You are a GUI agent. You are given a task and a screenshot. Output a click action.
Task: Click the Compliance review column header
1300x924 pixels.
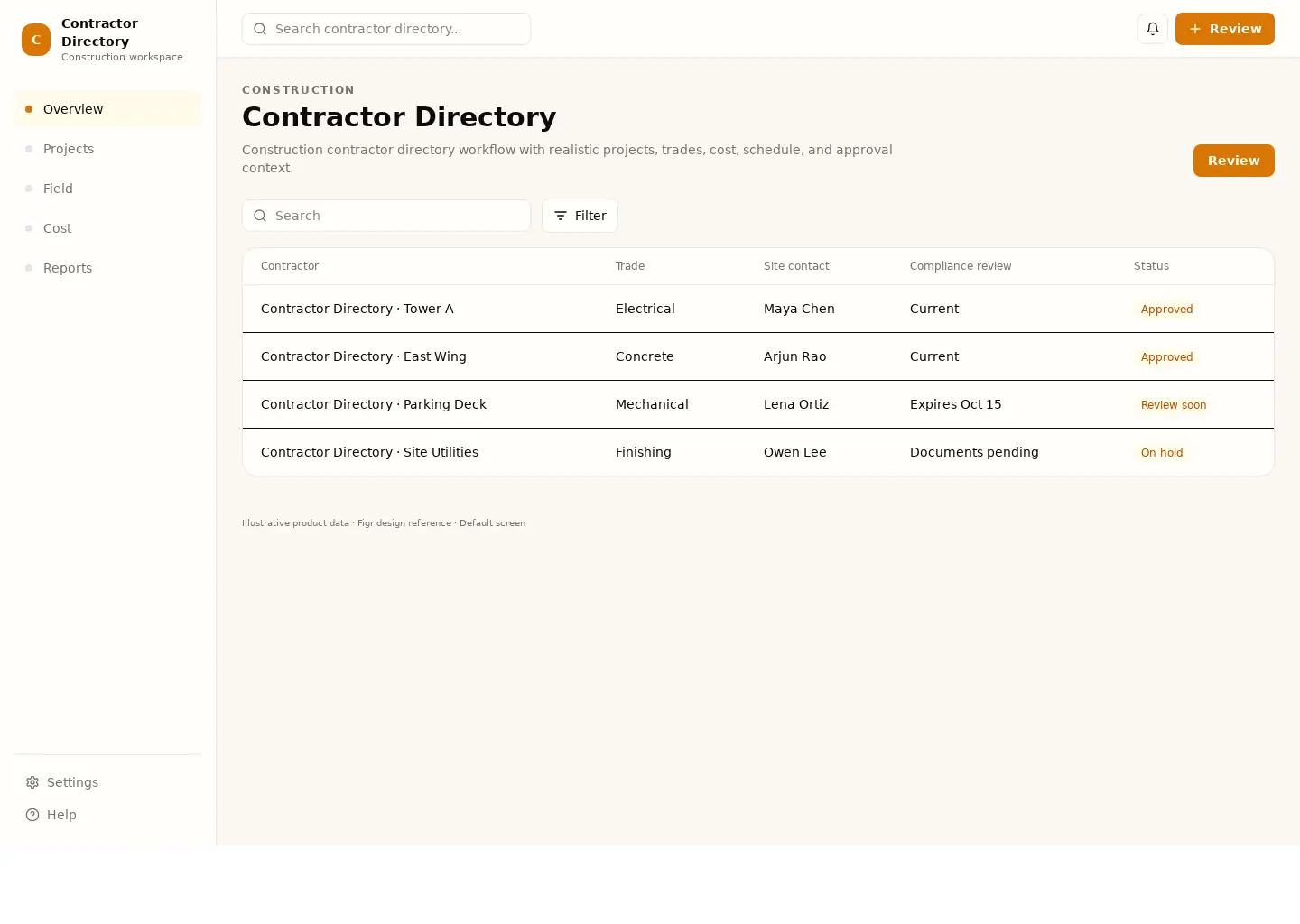[x=961, y=266]
